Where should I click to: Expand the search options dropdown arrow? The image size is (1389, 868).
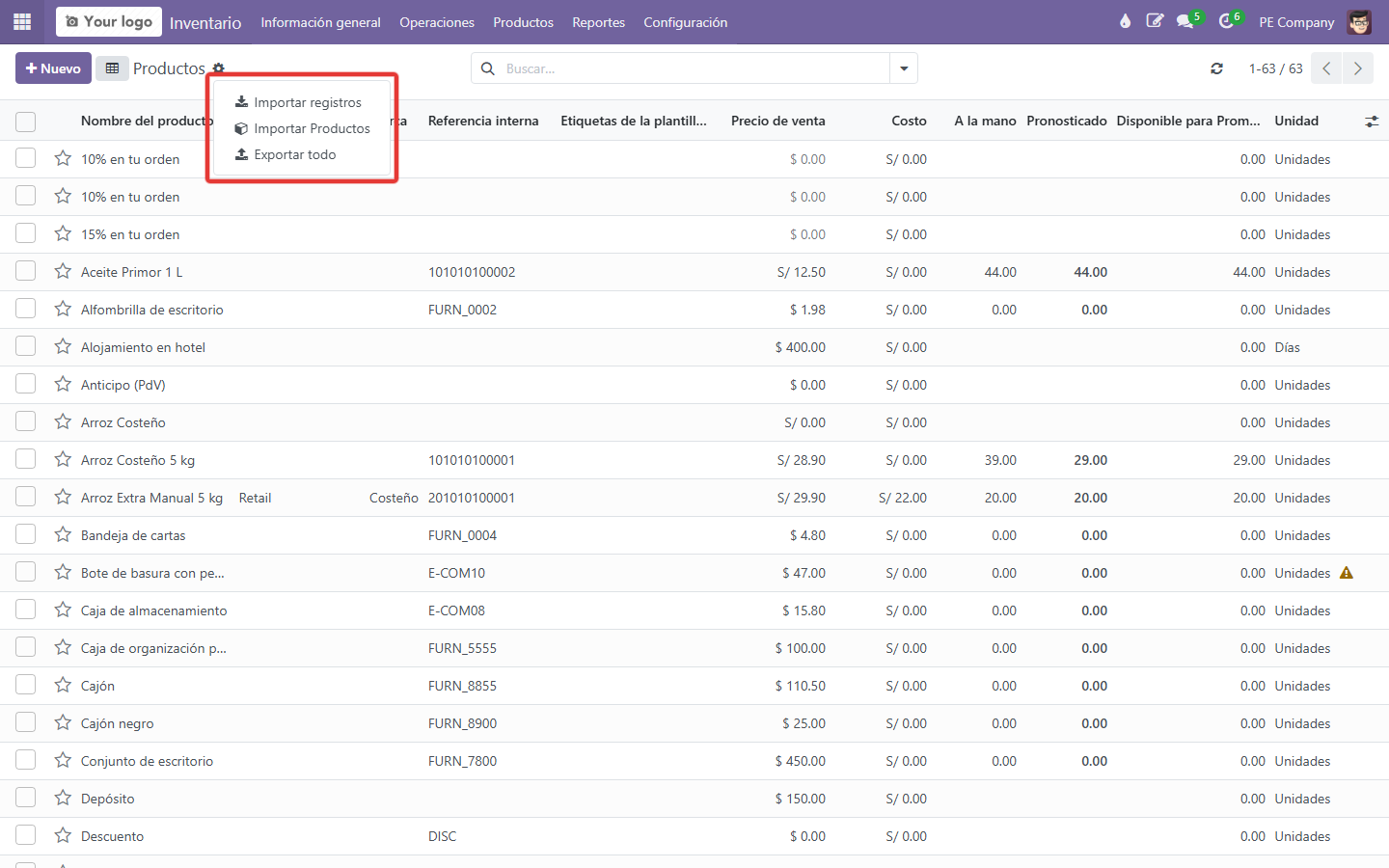tap(904, 68)
